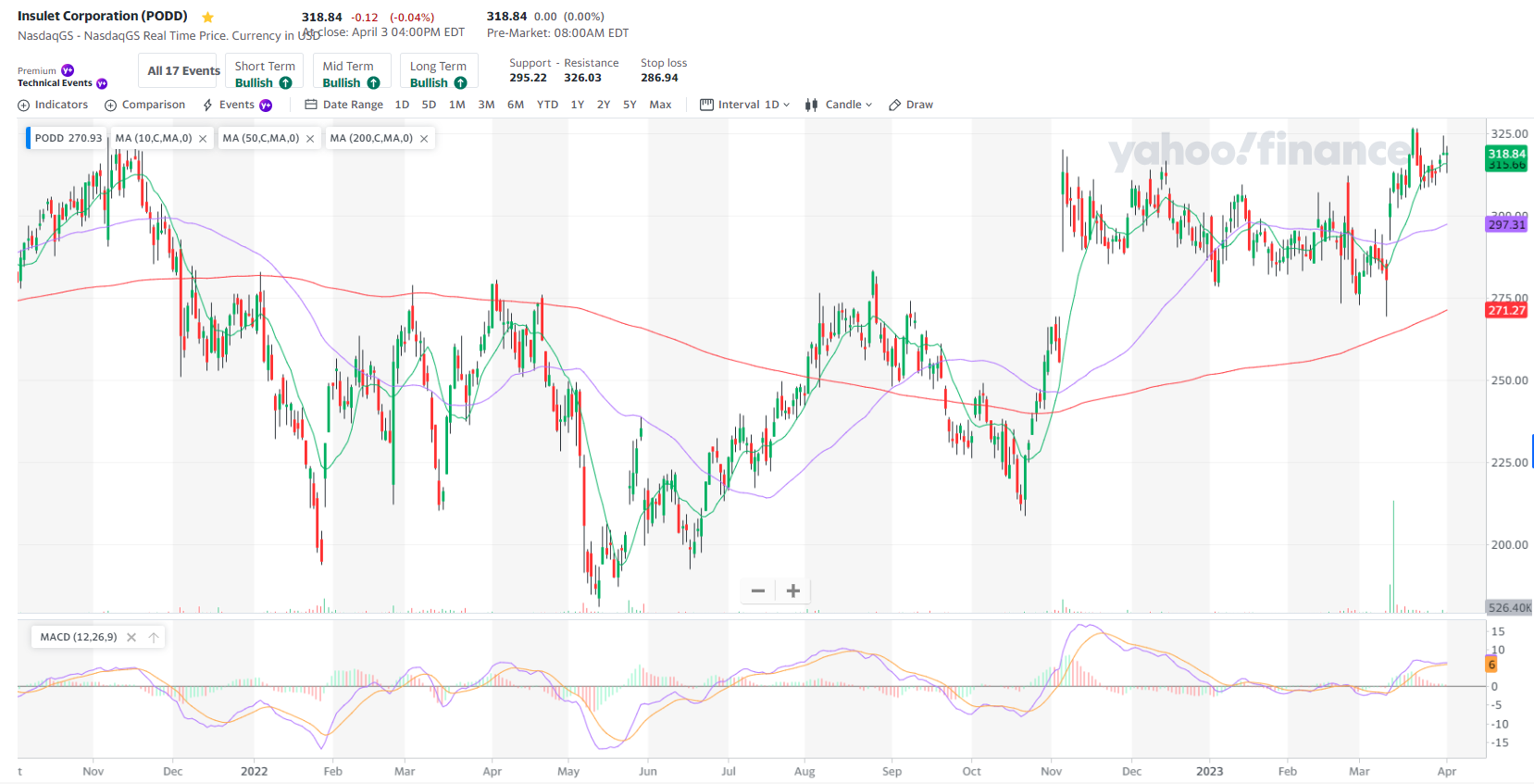Select the YTD date range

click(x=547, y=105)
